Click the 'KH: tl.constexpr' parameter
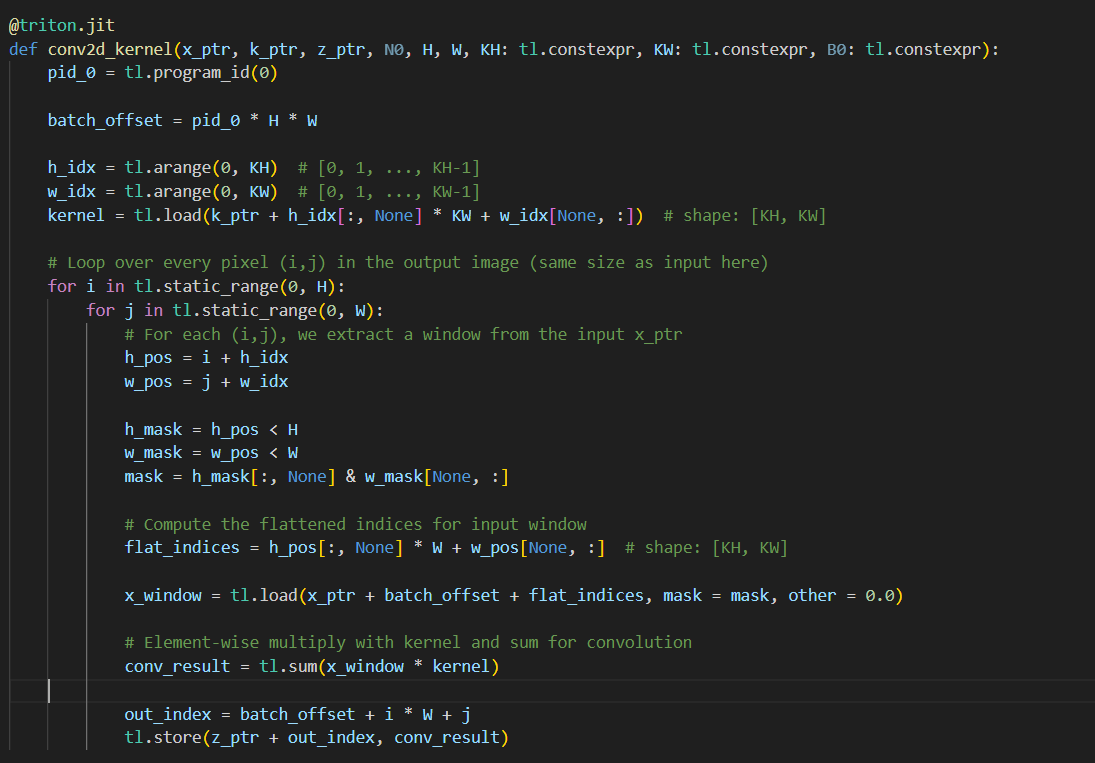This screenshot has height=763, width=1095. pos(557,50)
